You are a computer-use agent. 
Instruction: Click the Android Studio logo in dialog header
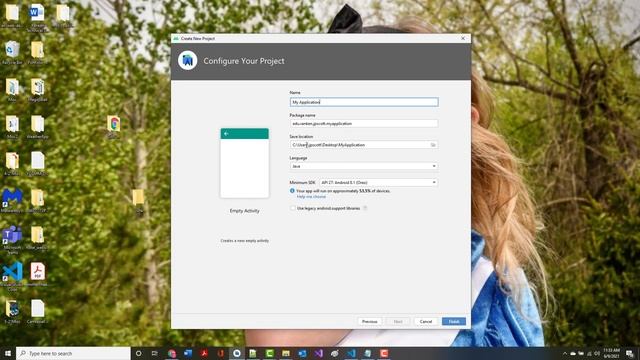[x=188, y=61]
